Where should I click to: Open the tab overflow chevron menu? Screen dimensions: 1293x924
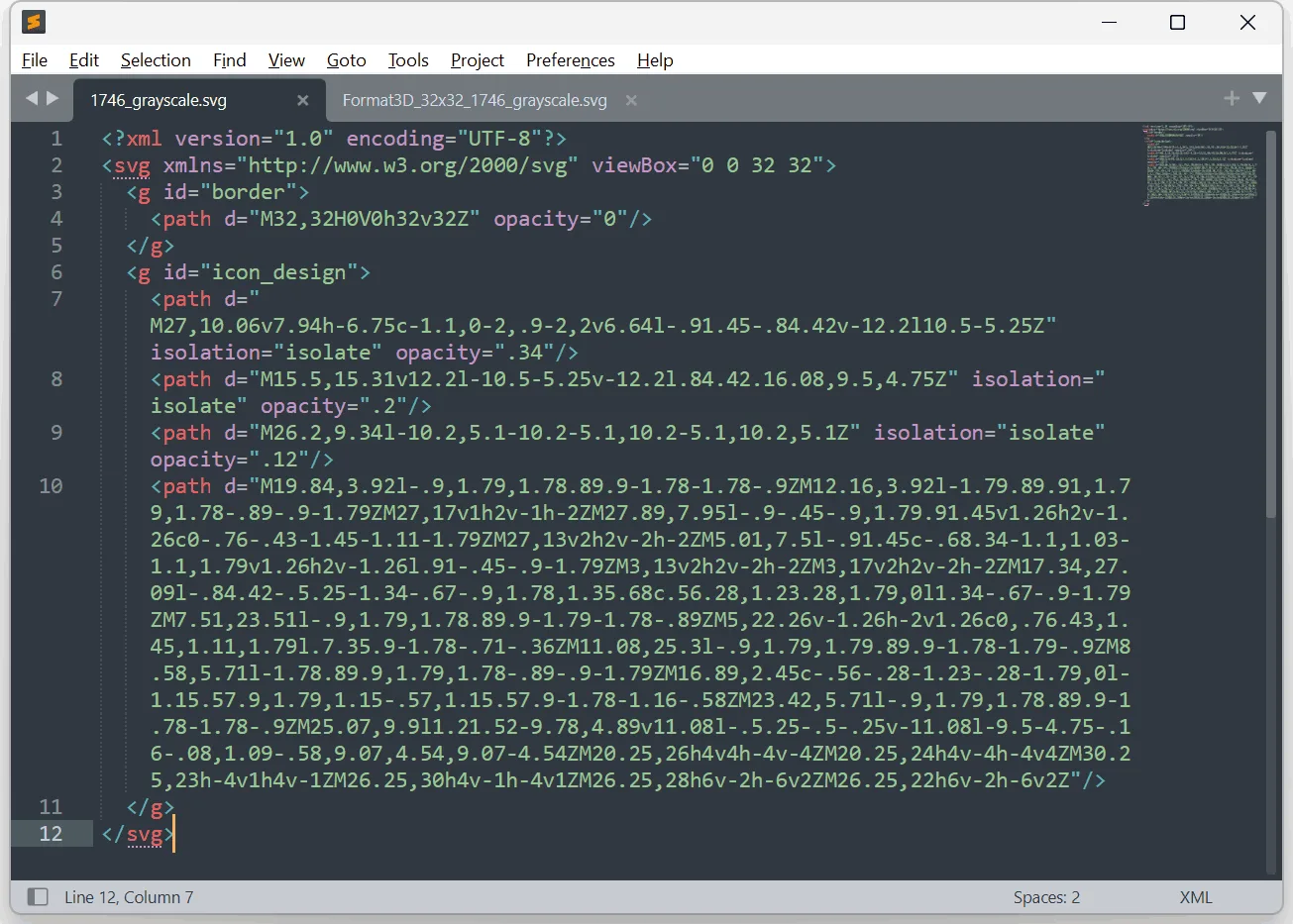tap(1259, 98)
